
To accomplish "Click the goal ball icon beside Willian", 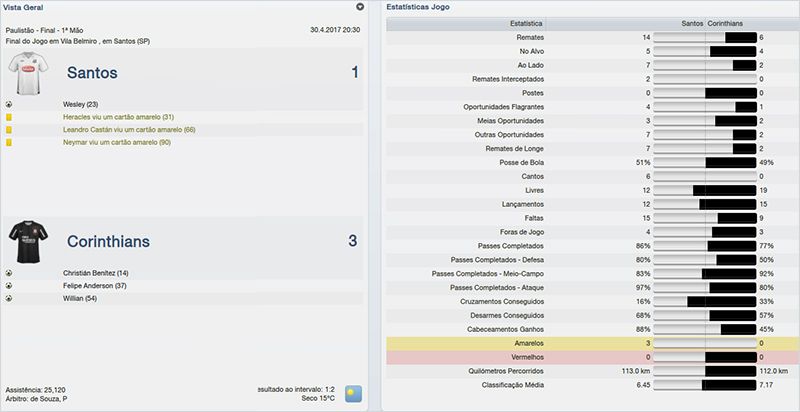I will 9,298.
